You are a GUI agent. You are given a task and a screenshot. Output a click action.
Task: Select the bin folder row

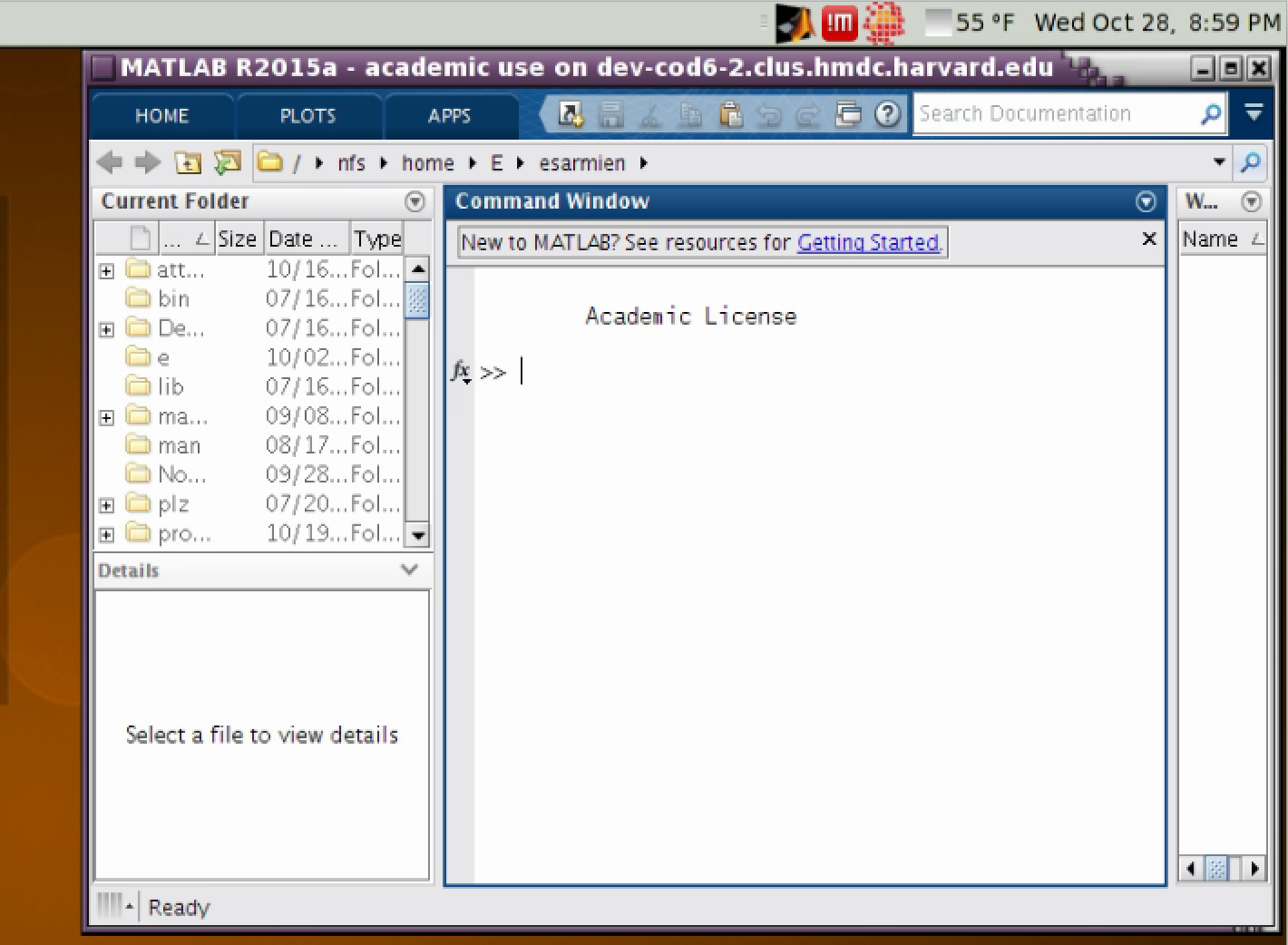point(249,298)
